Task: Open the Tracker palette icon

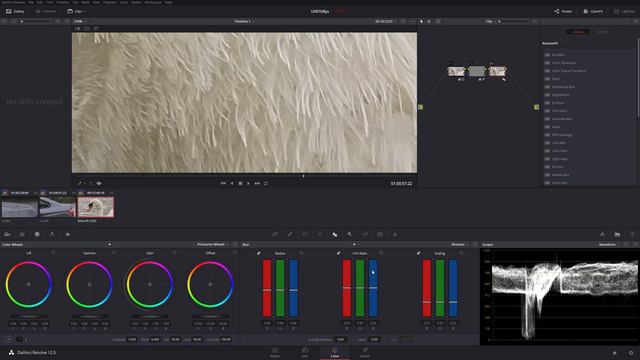Action: tap(320, 234)
